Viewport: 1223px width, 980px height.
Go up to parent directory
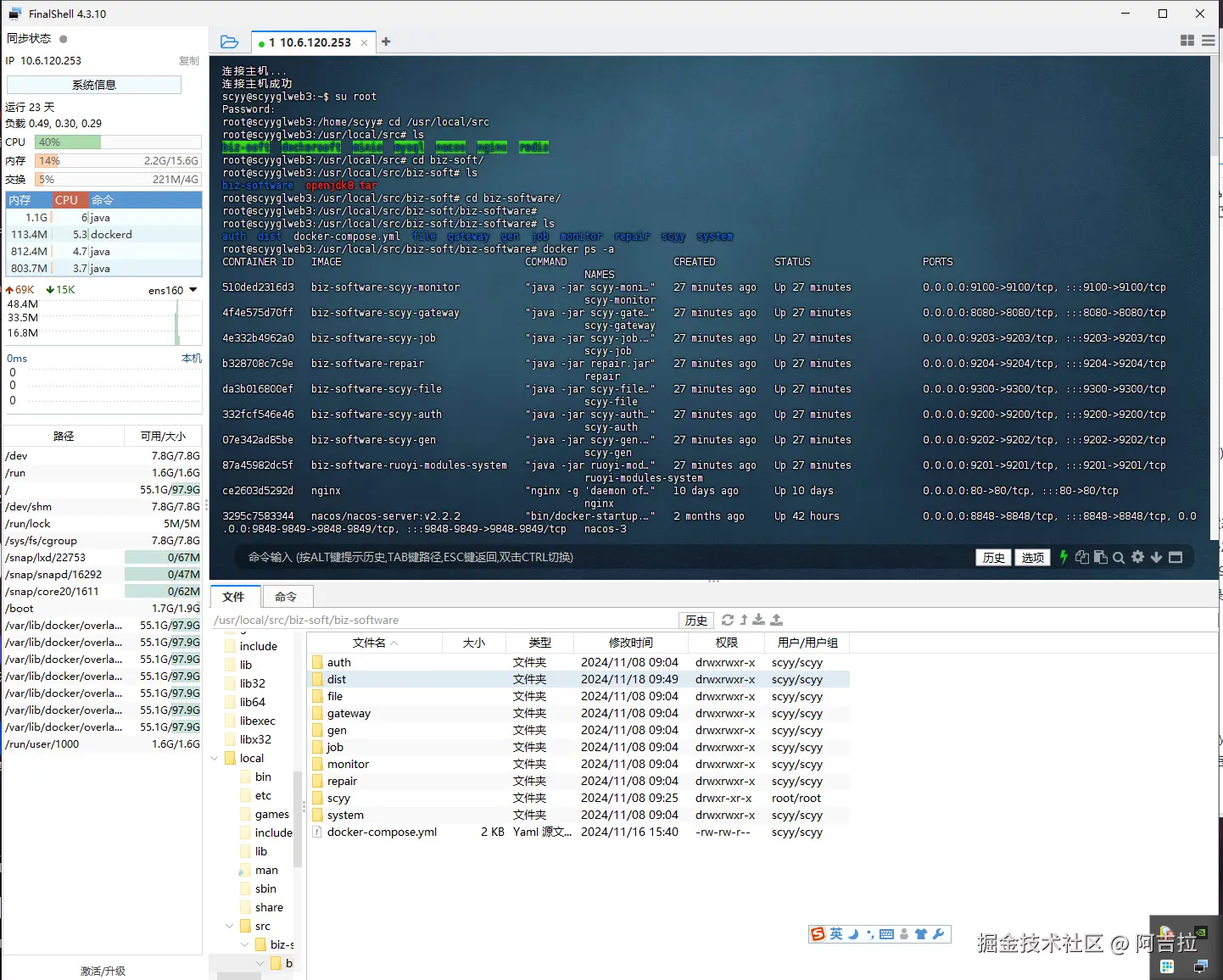coord(744,620)
